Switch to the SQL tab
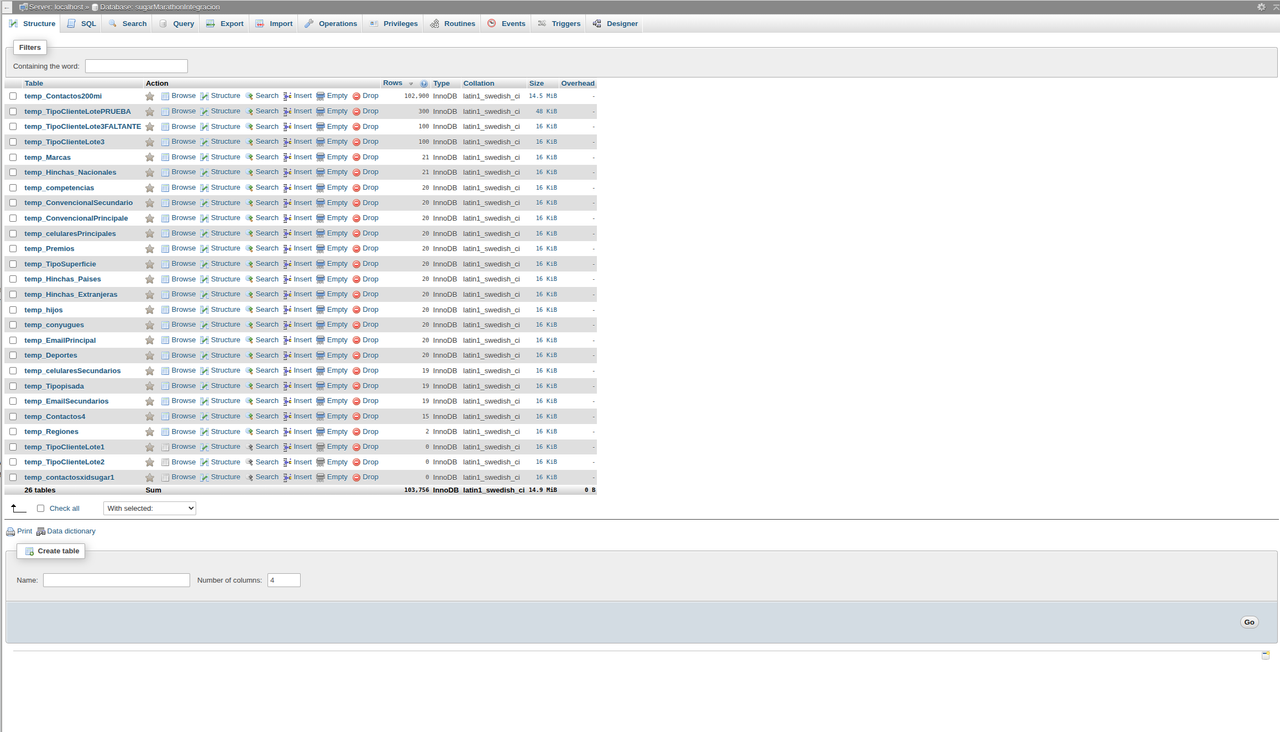Viewport: 1280px width, 732px height. click(81, 23)
